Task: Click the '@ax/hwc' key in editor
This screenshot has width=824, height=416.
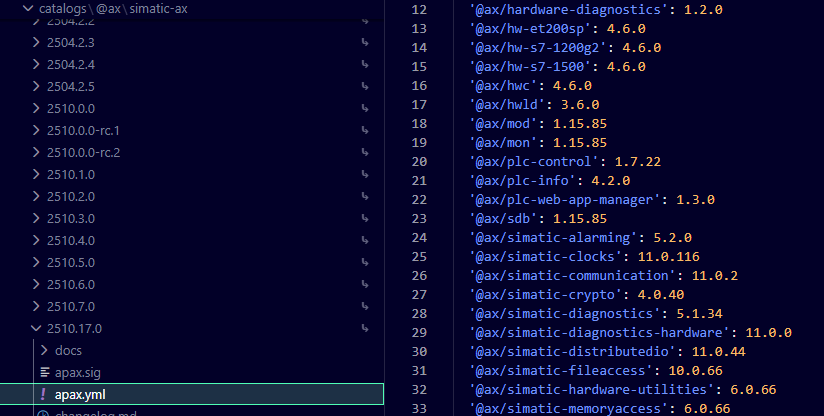Action: tap(503, 85)
